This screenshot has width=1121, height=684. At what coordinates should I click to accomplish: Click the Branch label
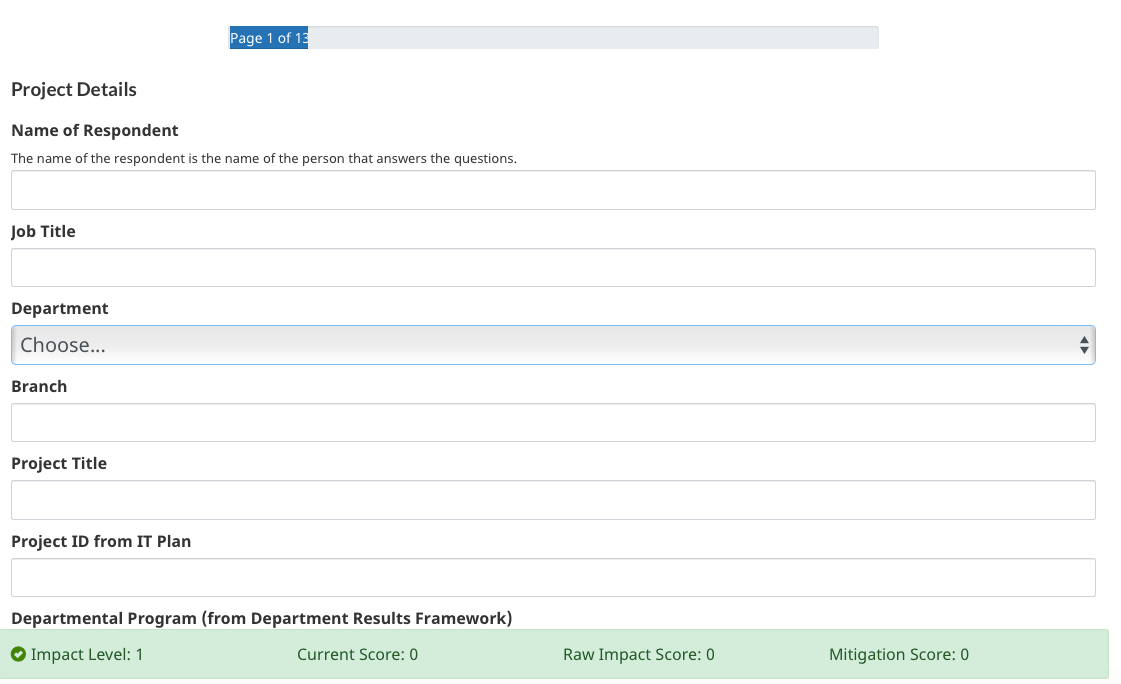pos(39,387)
